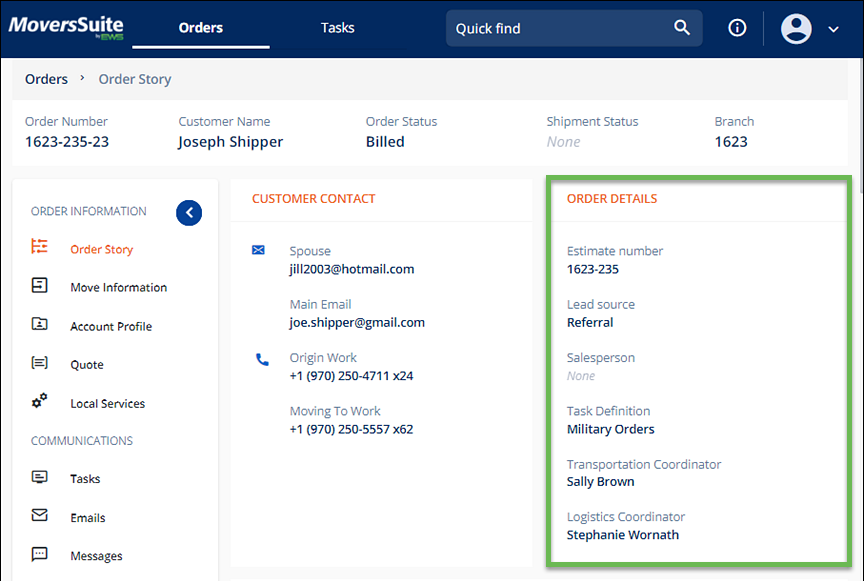The image size is (864, 581).
Task: Click the Local Services gears icon
Action: [39, 403]
